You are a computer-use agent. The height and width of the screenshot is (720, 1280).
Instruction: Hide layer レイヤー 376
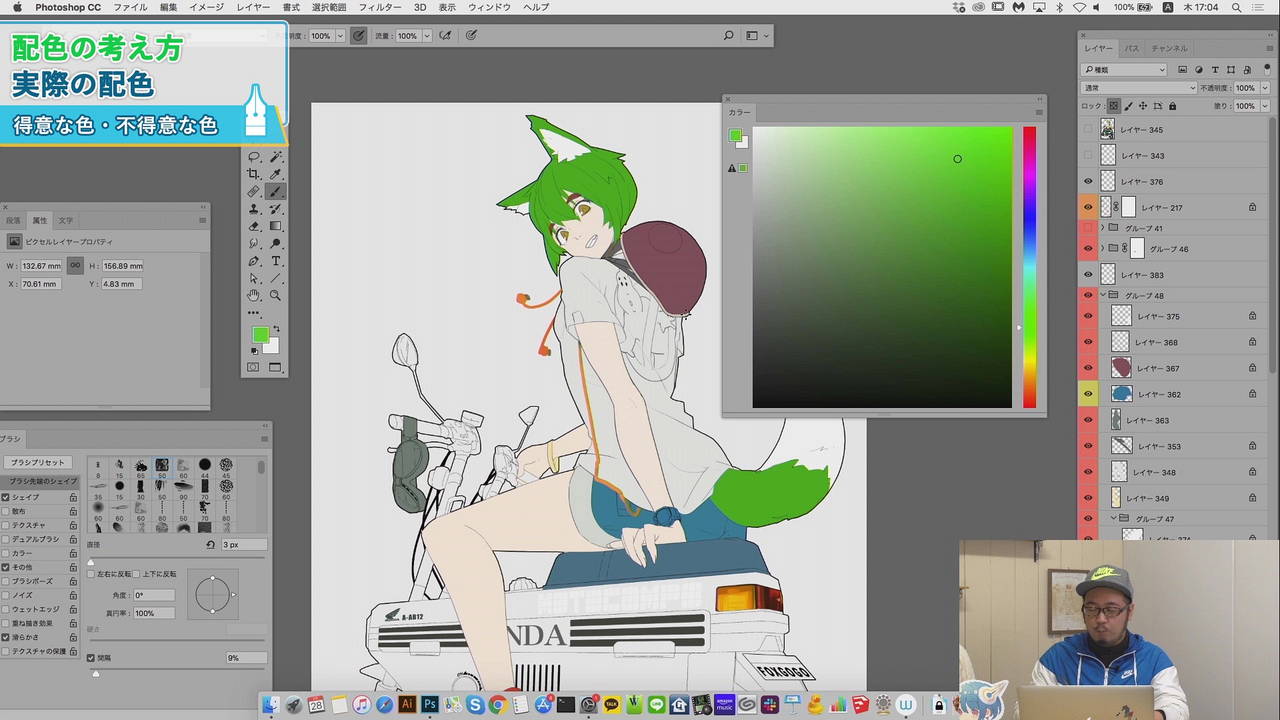coord(1089,181)
